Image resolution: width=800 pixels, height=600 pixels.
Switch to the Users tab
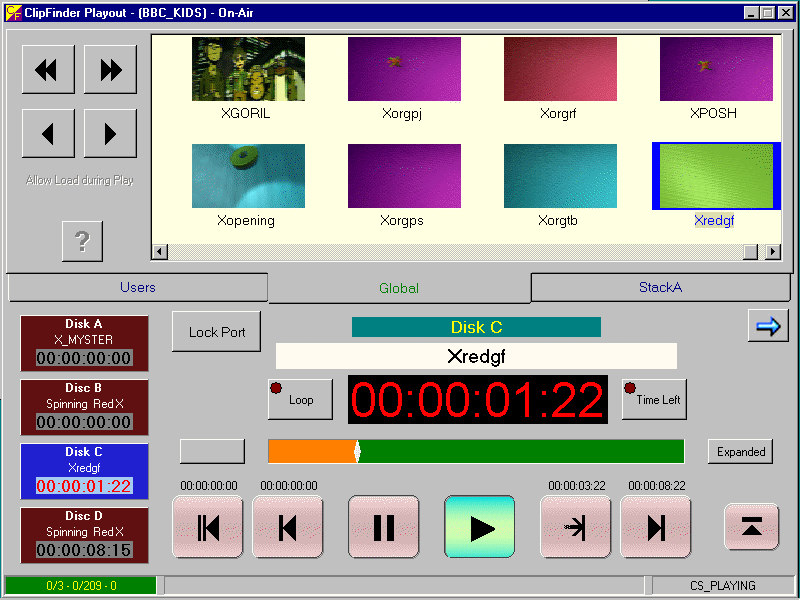click(138, 288)
